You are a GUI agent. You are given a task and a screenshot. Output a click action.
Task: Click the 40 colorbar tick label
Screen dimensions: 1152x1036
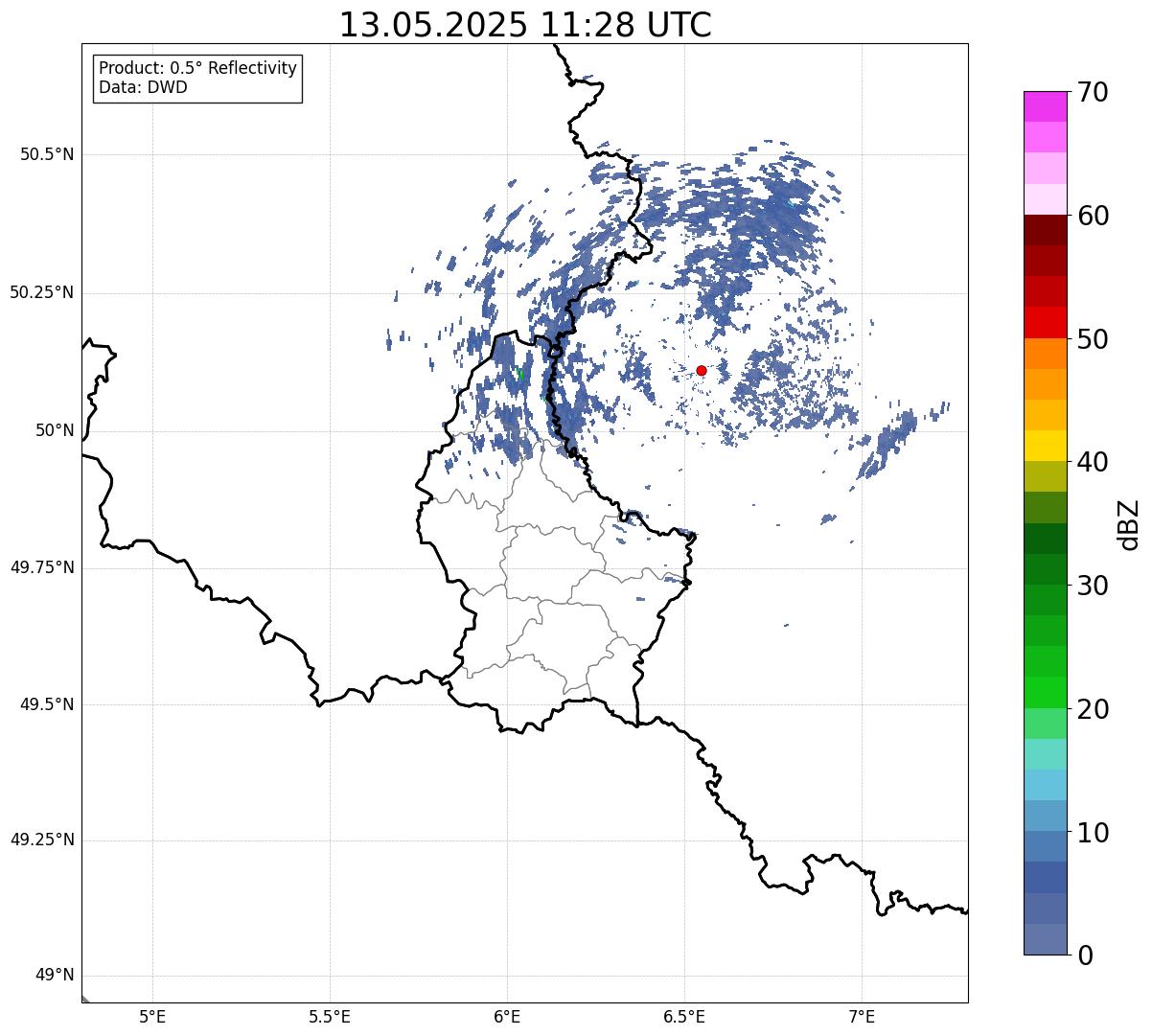click(1093, 462)
